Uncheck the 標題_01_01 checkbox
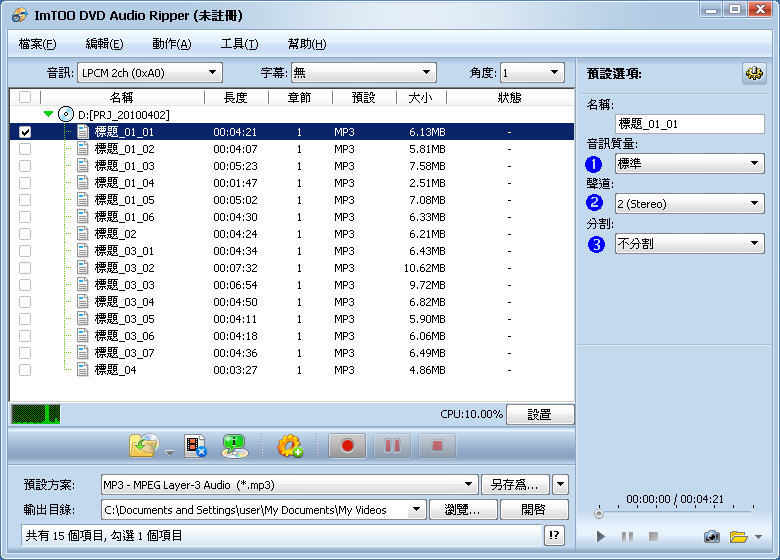 point(25,132)
